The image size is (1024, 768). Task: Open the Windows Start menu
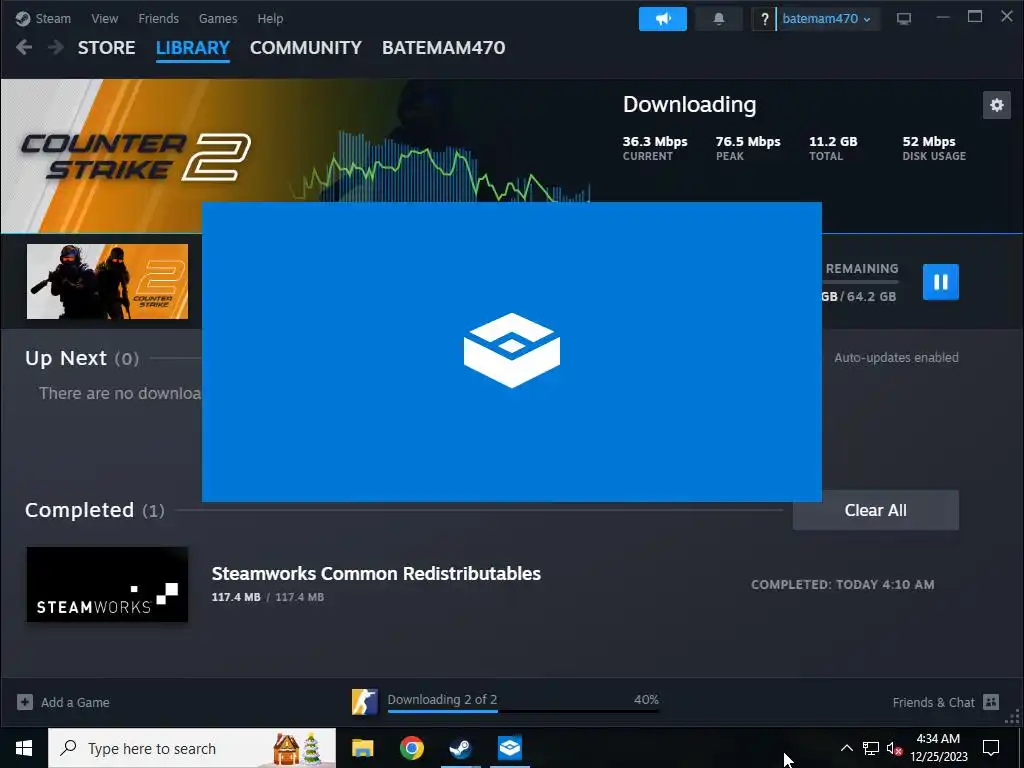(x=24, y=748)
